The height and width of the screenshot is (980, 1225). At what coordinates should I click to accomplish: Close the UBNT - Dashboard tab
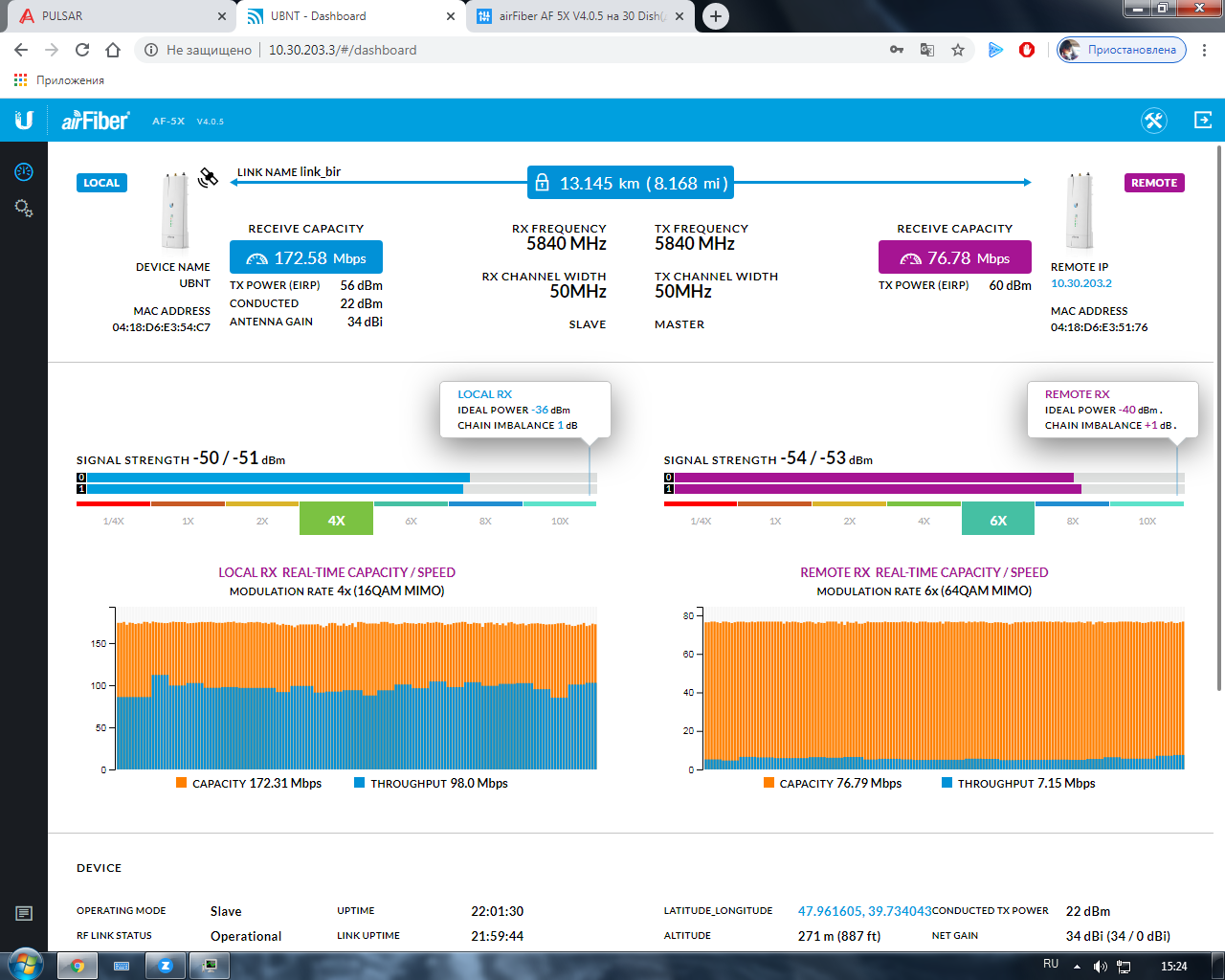(x=451, y=16)
